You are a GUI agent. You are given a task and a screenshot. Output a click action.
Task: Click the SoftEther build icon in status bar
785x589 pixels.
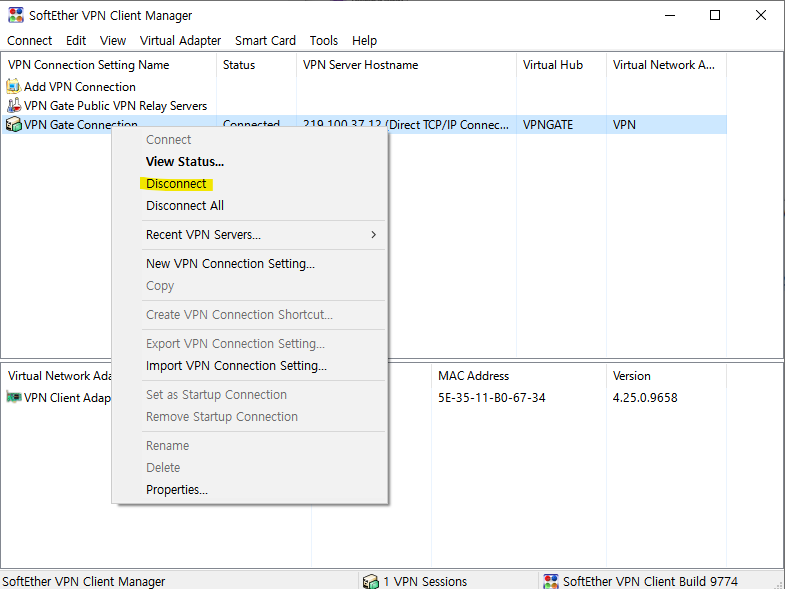pyautogui.click(x=551, y=581)
